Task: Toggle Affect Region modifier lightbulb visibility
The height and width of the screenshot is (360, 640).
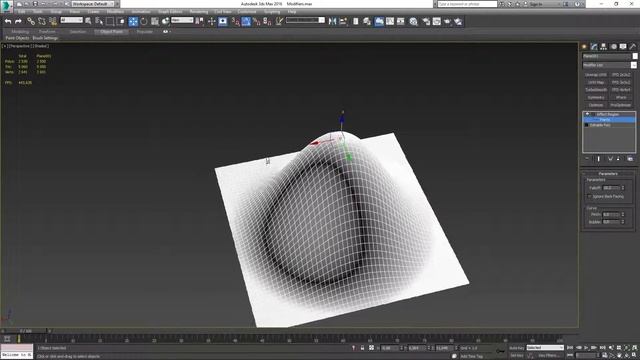Action: click(x=587, y=114)
